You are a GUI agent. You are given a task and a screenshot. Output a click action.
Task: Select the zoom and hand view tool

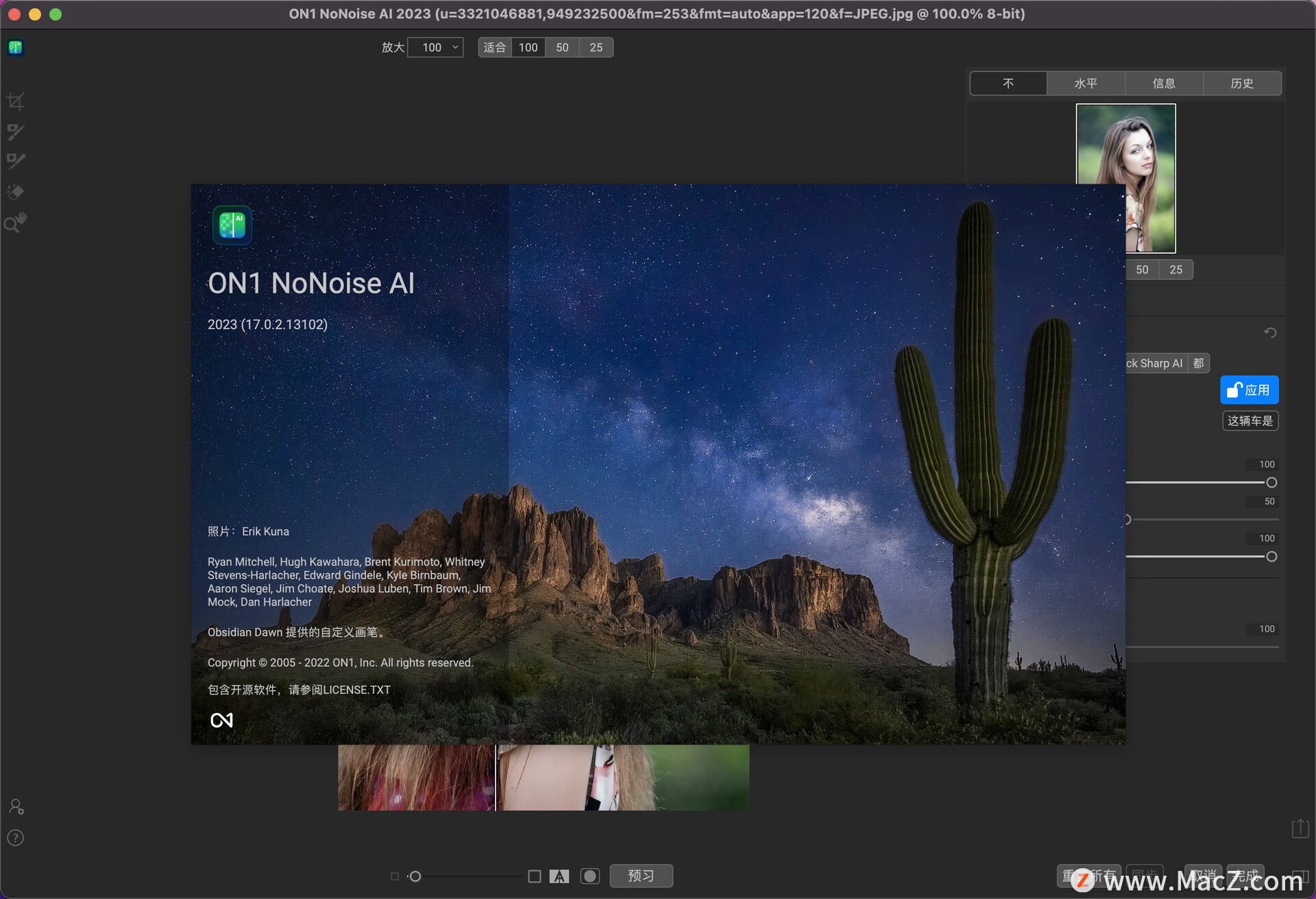tap(15, 222)
